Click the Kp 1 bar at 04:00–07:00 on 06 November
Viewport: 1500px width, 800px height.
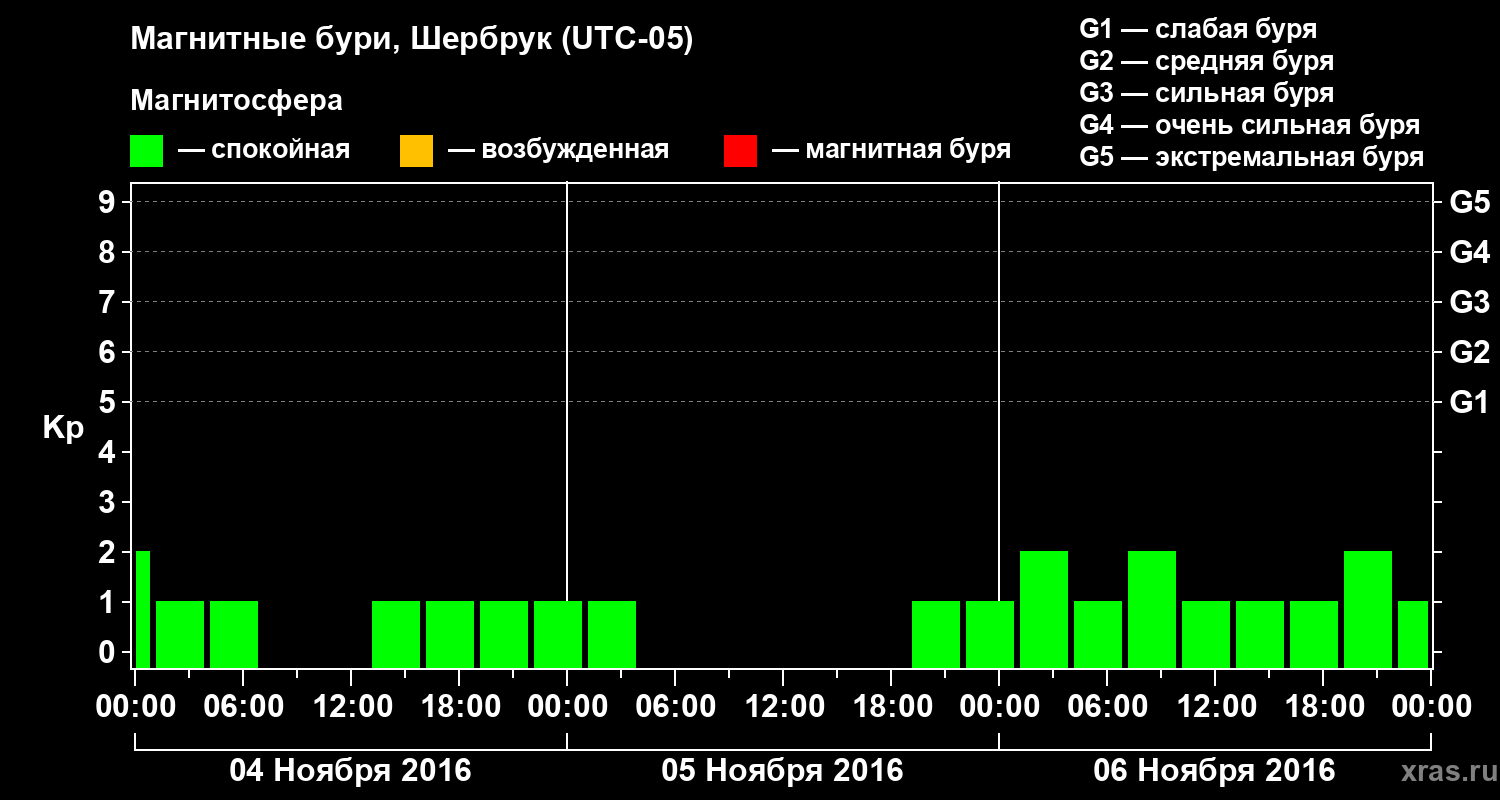tap(1098, 634)
